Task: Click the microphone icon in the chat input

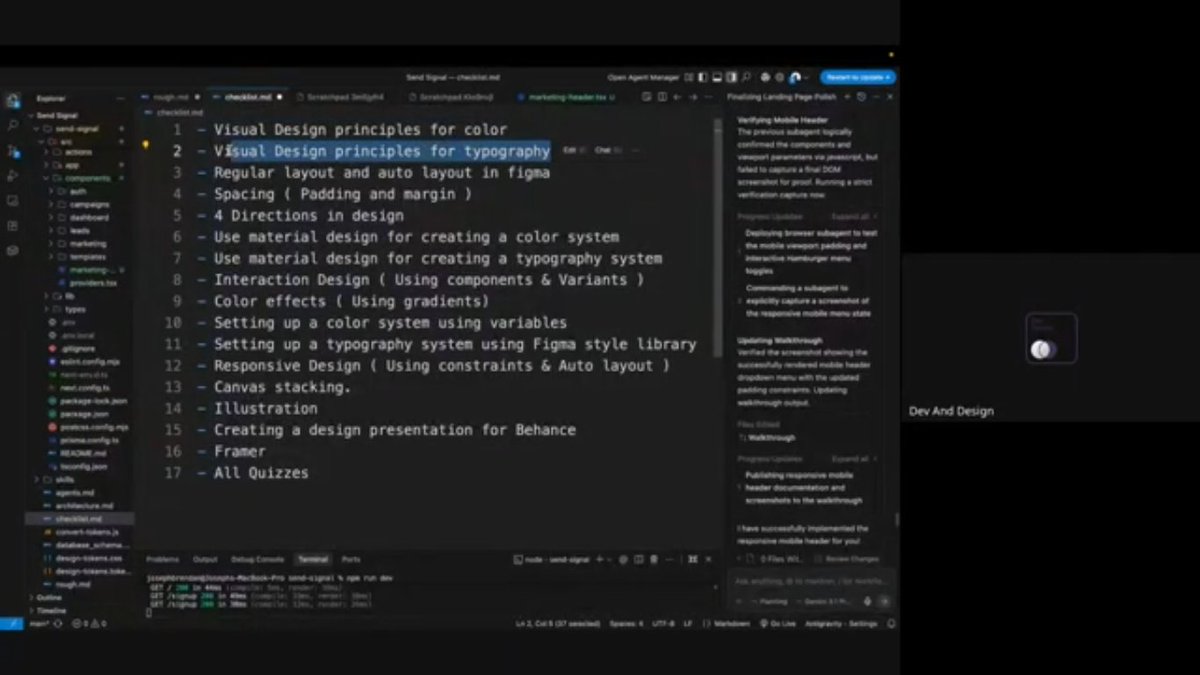Action: 867,601
